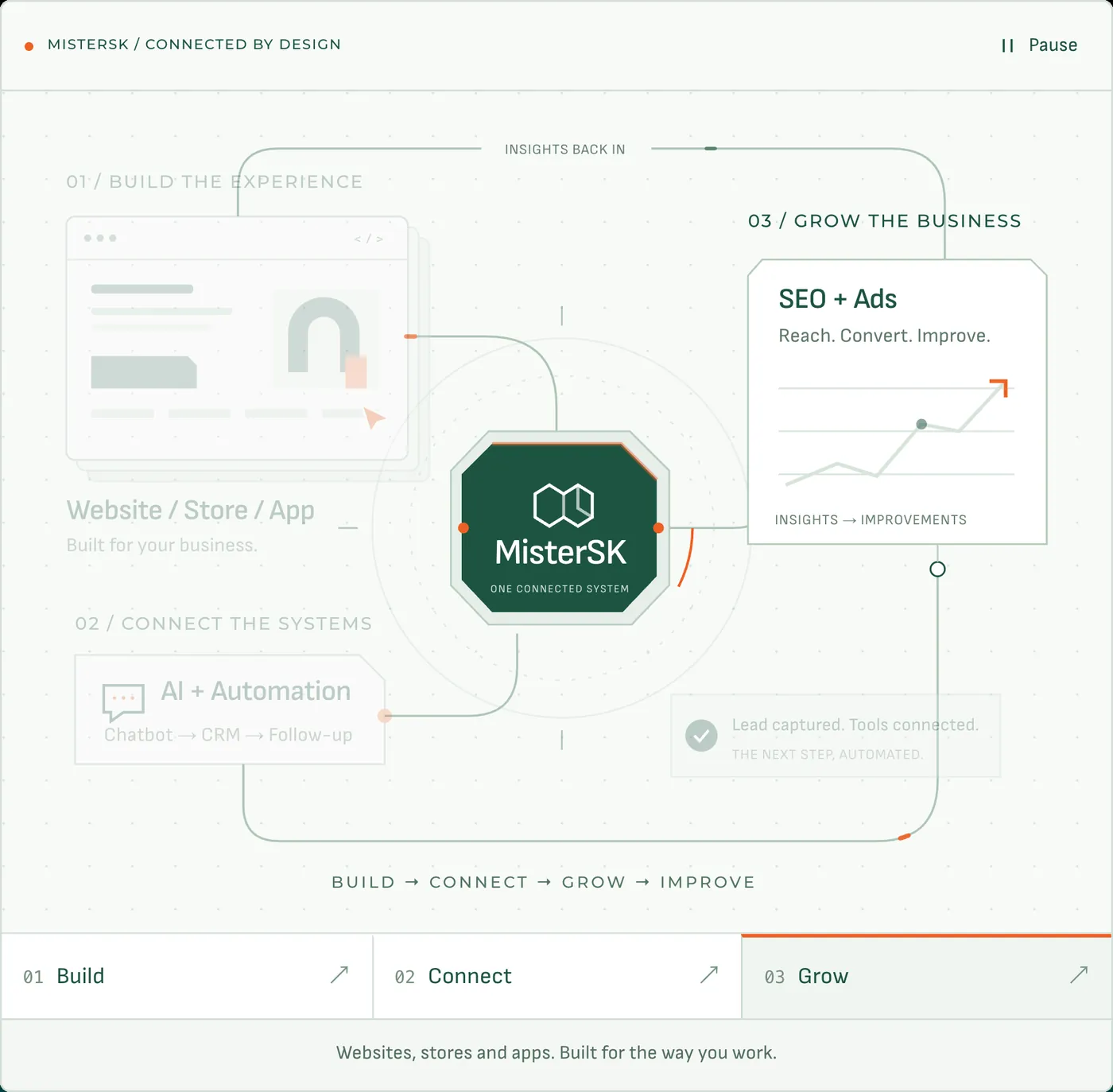Switch to the 02 Connect tab

557,976
